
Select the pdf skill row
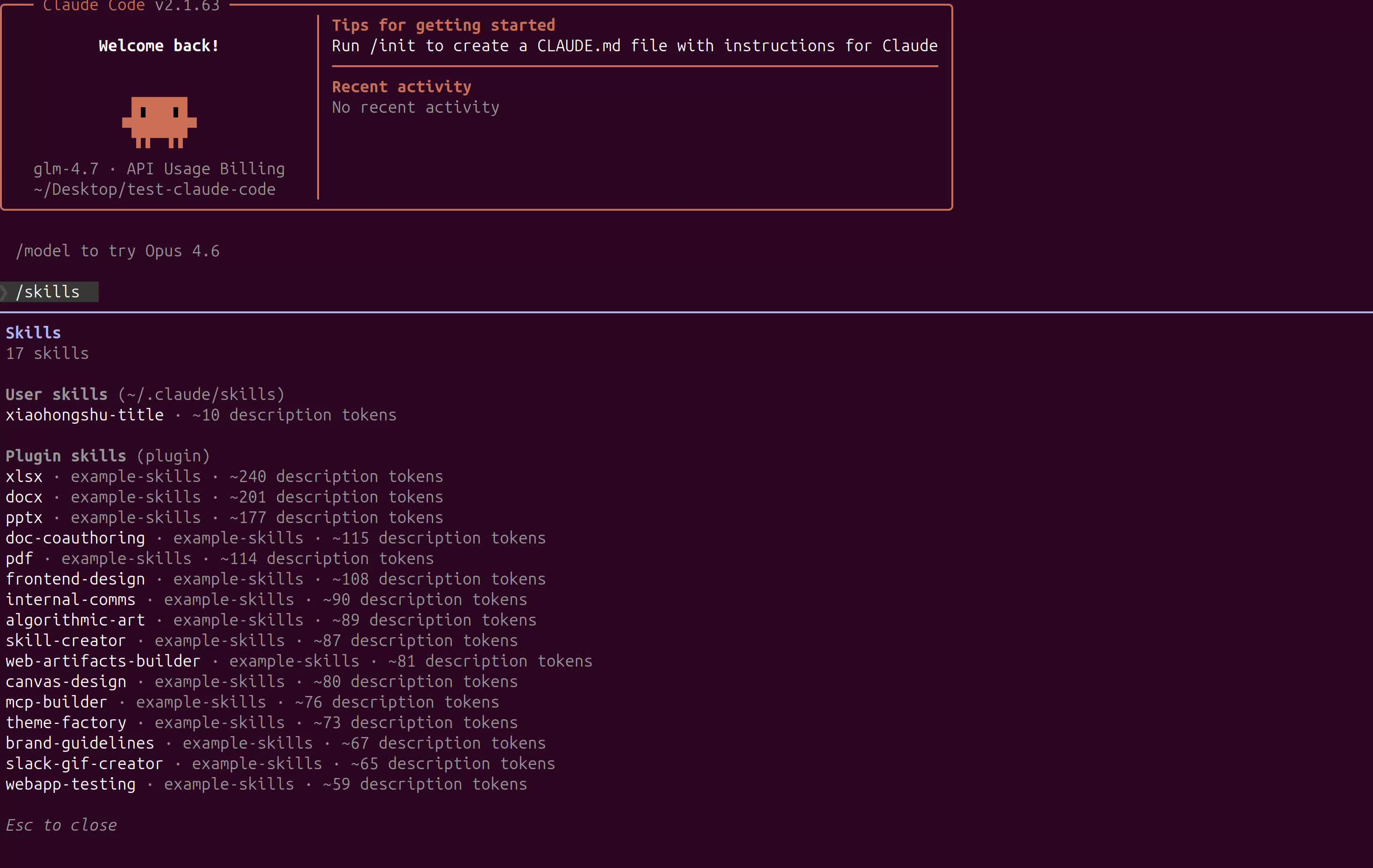point(220,558)
